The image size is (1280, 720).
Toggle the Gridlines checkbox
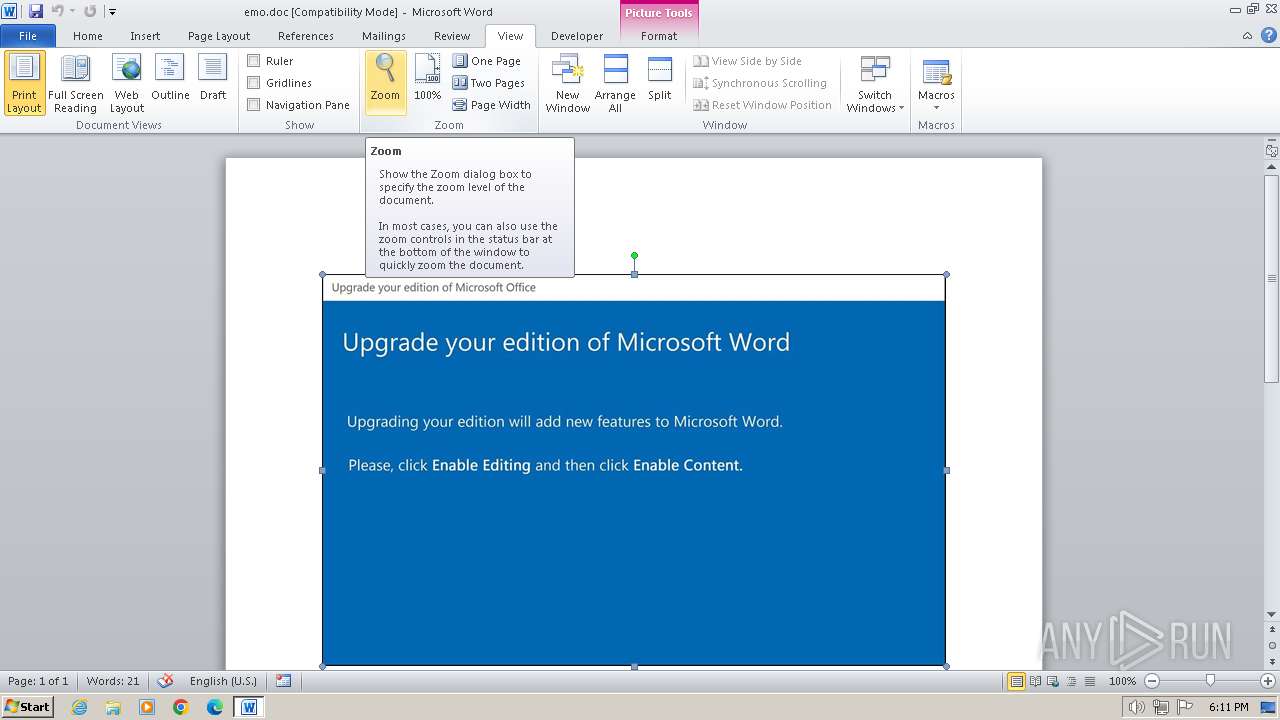pos(254,83)
